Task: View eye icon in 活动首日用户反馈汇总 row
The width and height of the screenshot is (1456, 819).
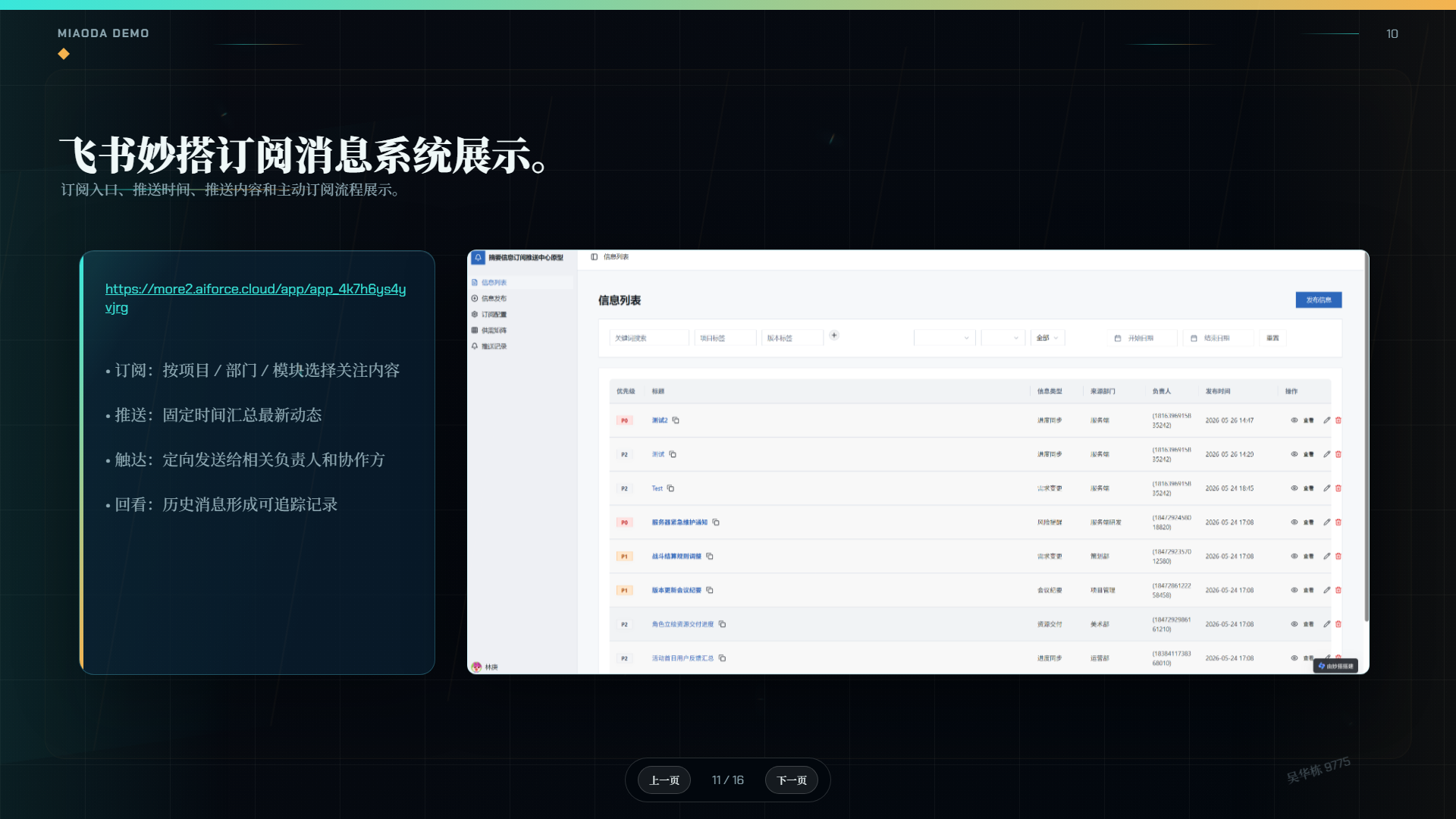Action: [x=1294, y=658]
